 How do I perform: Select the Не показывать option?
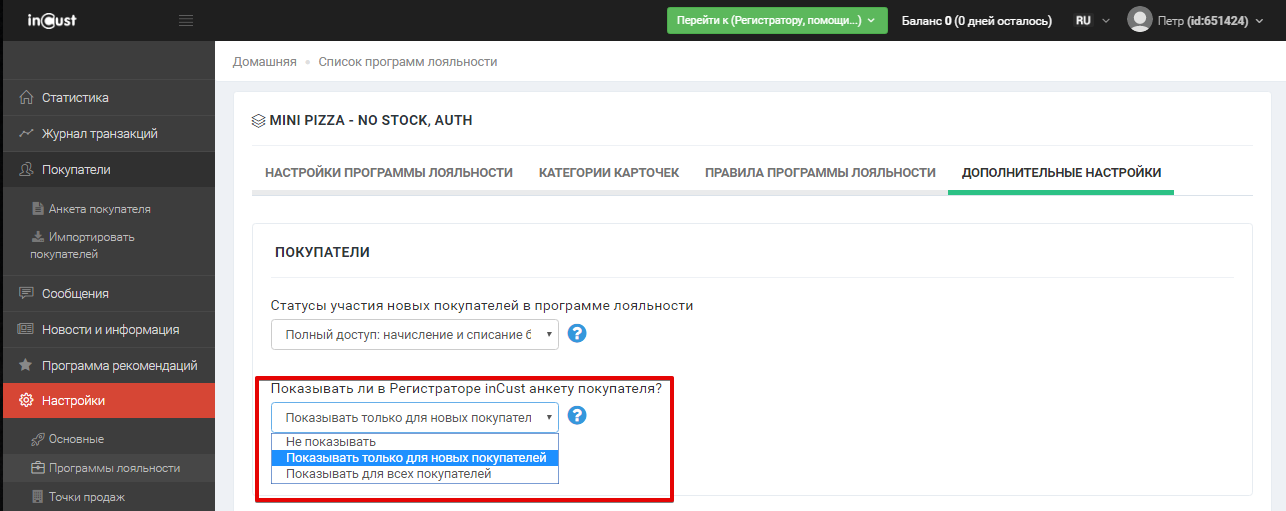pos(415,441)
